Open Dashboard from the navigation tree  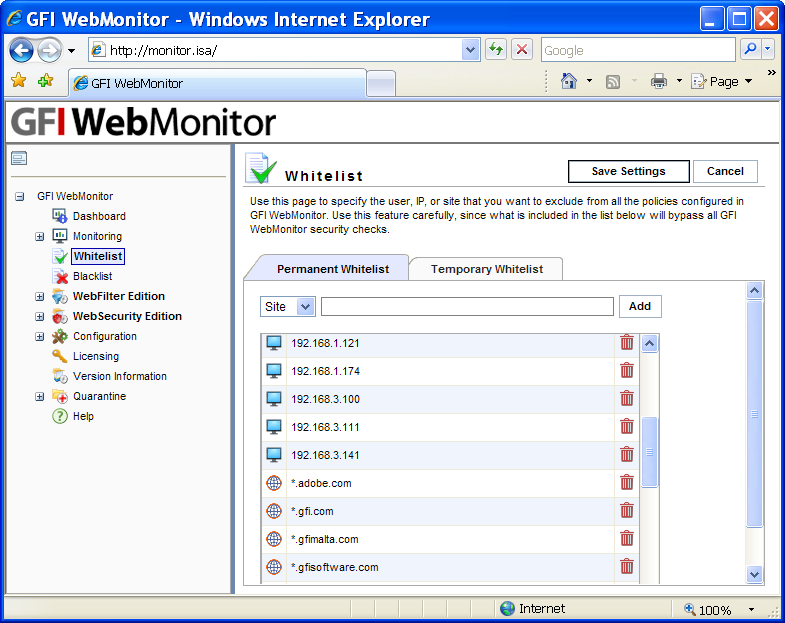pos(99,216)
